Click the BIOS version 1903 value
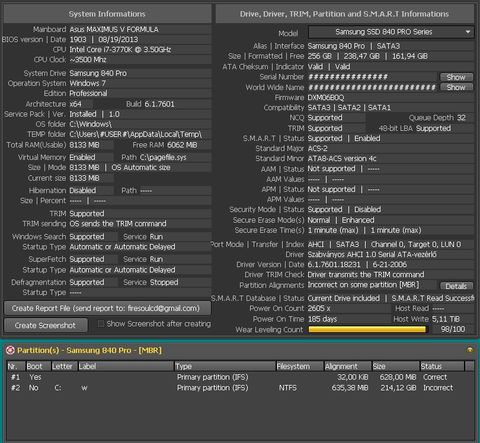This screenshot has width=480, height=443. pyautogui.click(x=78, y=40)
